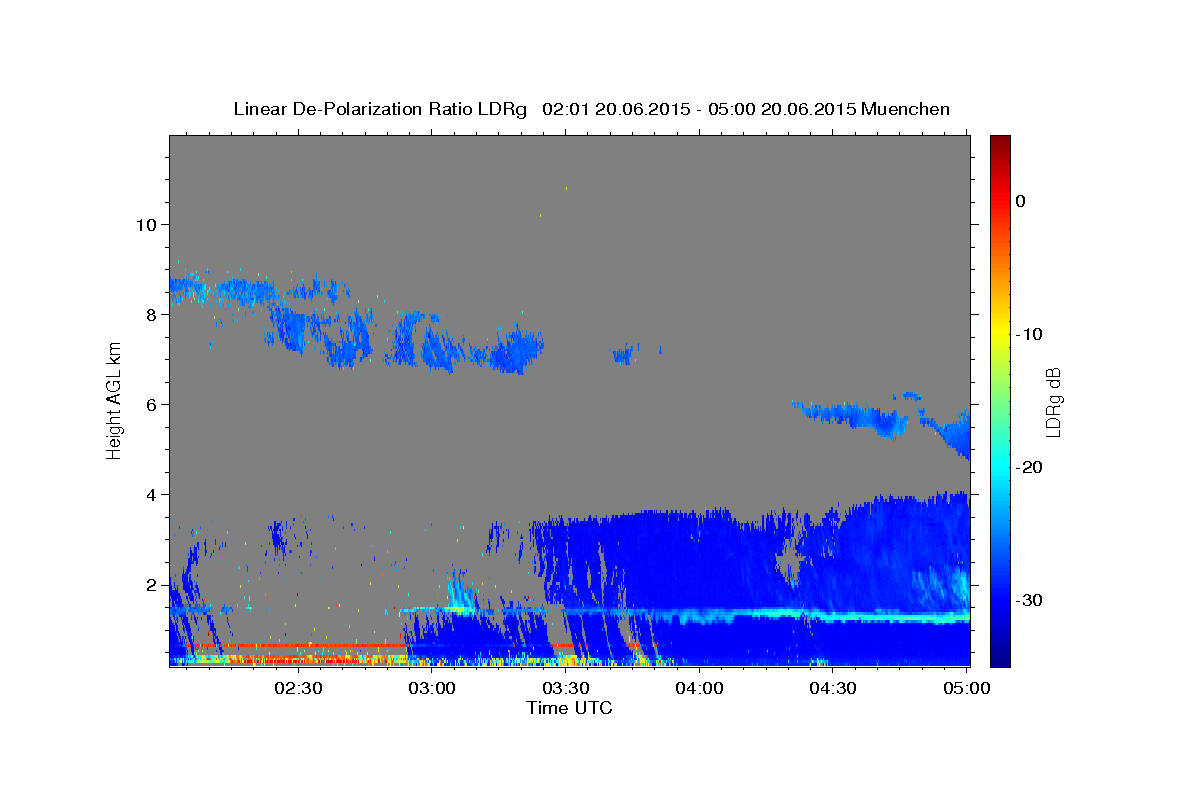Image resolution: width=1200 pixels, height=800 pixels.
Task: Click the 04:30 time tick label
Action: click(x=832, y=688)
